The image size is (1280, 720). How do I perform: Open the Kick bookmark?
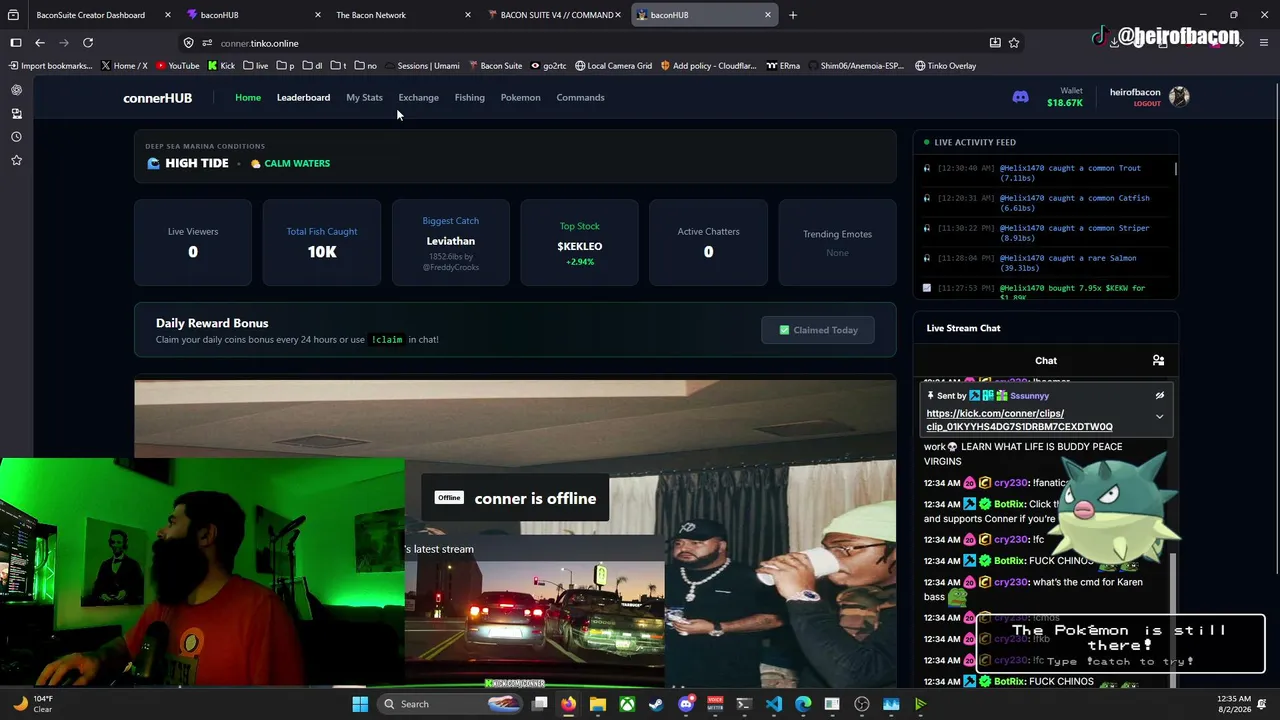(221, 66)
